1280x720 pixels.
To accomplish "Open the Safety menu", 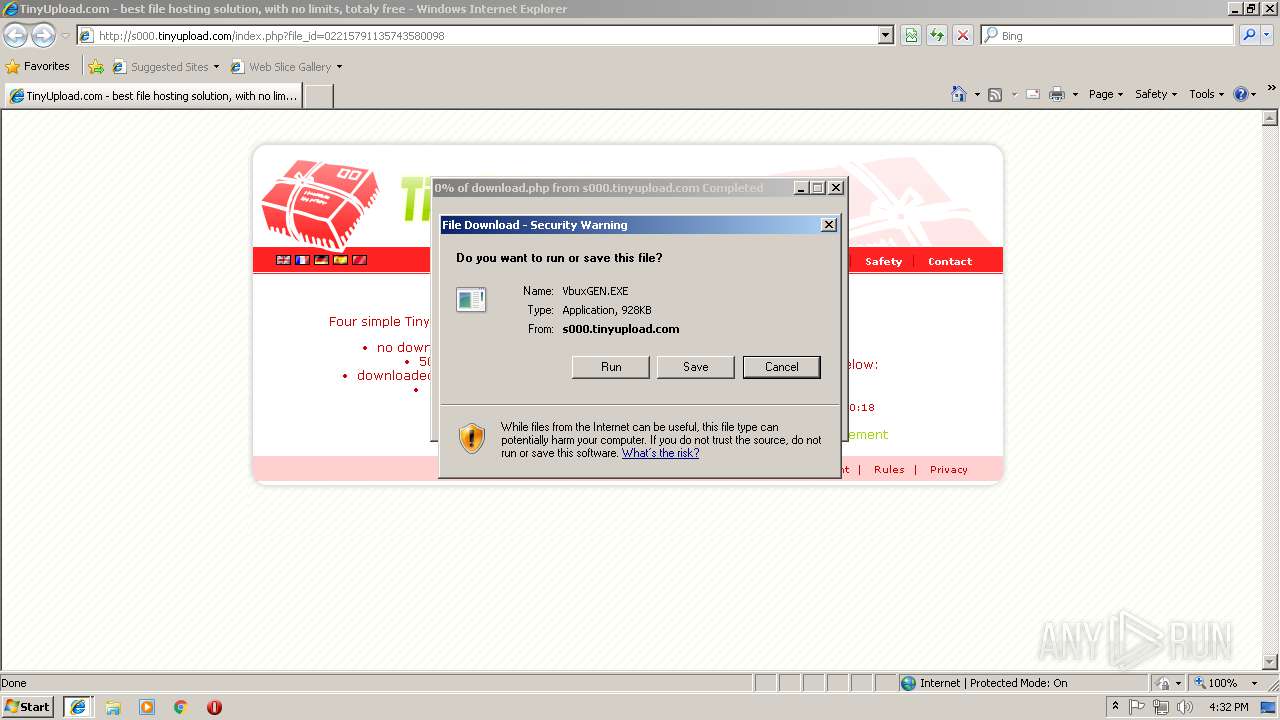I will pyautogui.click(x=1156, y=94).
